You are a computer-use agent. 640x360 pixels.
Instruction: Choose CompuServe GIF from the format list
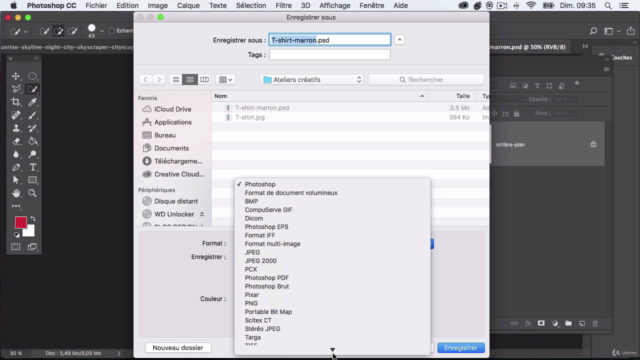click(268, 210)
